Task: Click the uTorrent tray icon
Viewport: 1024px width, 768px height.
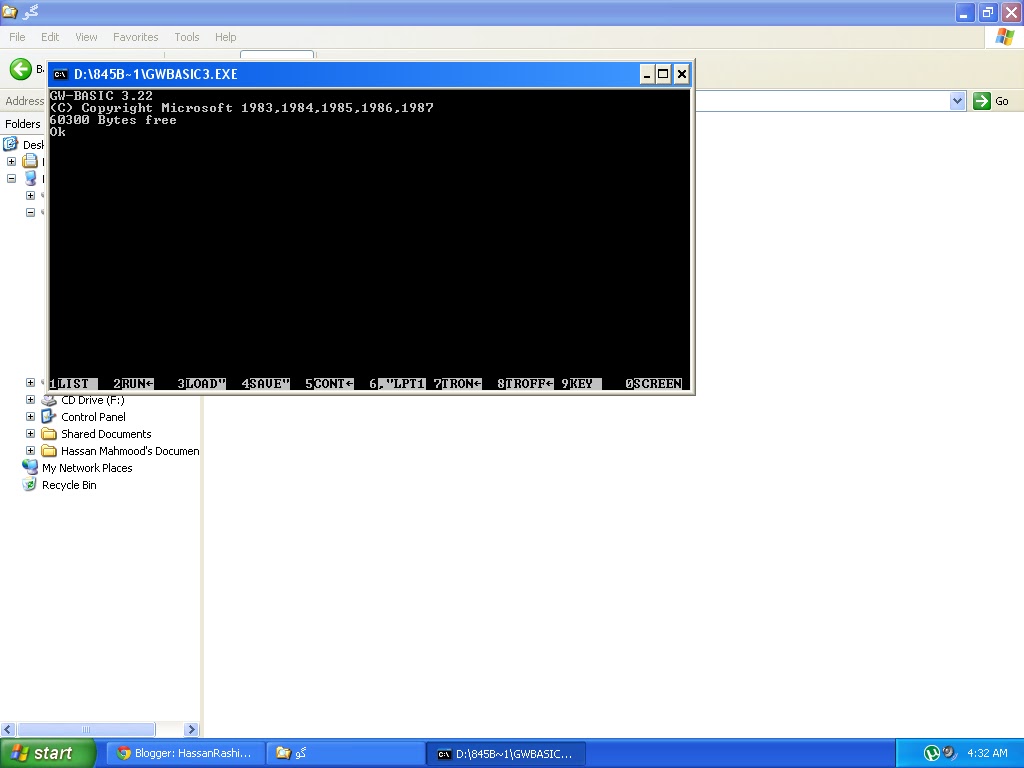Action: pyautogui.click(x=931, y=753)
